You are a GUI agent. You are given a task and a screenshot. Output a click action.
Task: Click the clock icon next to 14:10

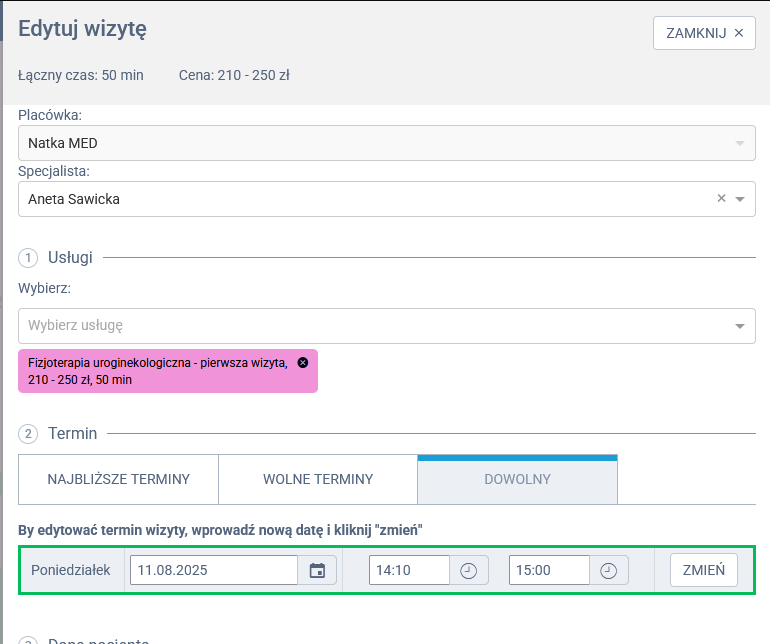tap(468, 571)
